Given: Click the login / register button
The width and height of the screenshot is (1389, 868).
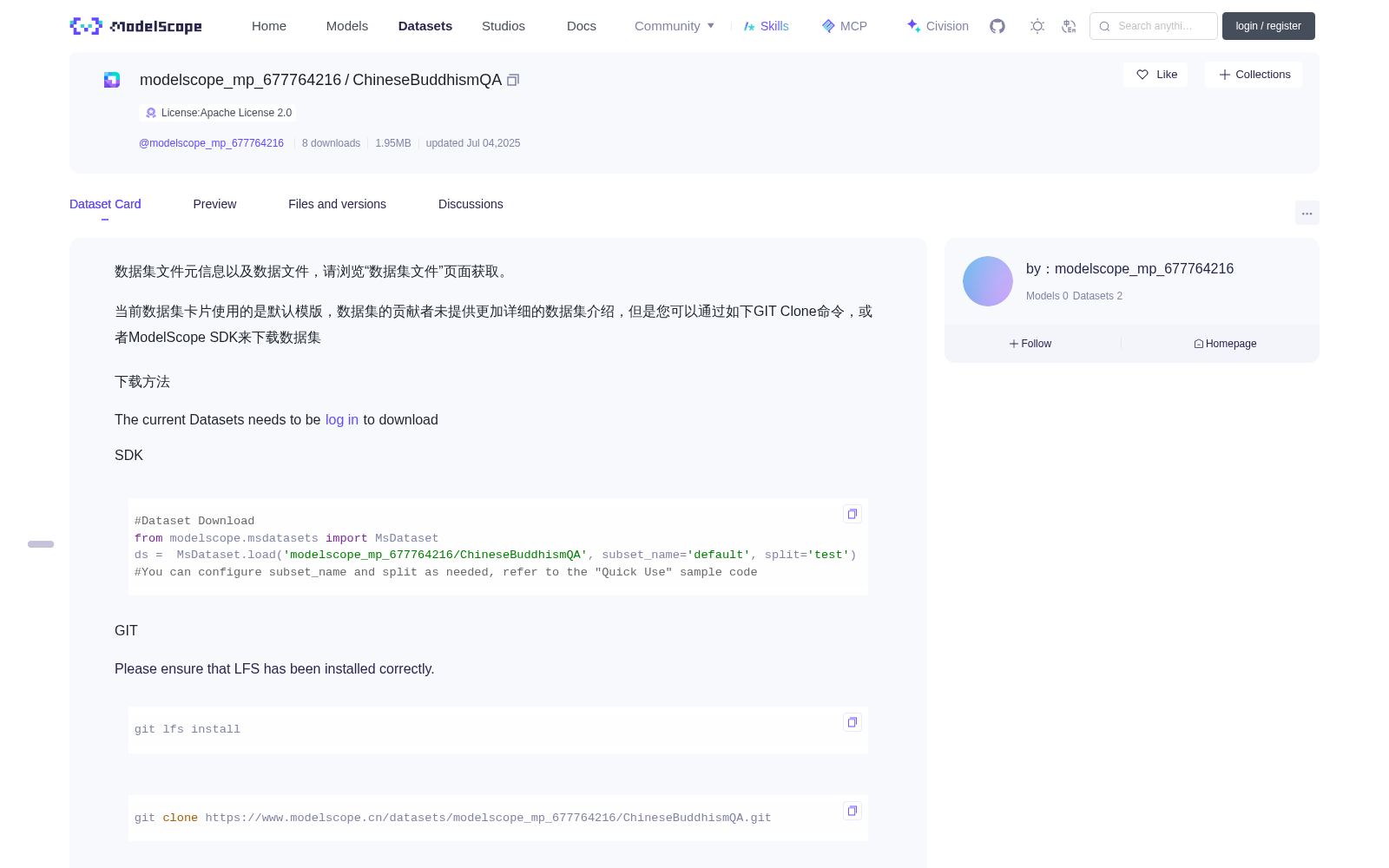Looking at the screenshot, I should pos(1268,26).
